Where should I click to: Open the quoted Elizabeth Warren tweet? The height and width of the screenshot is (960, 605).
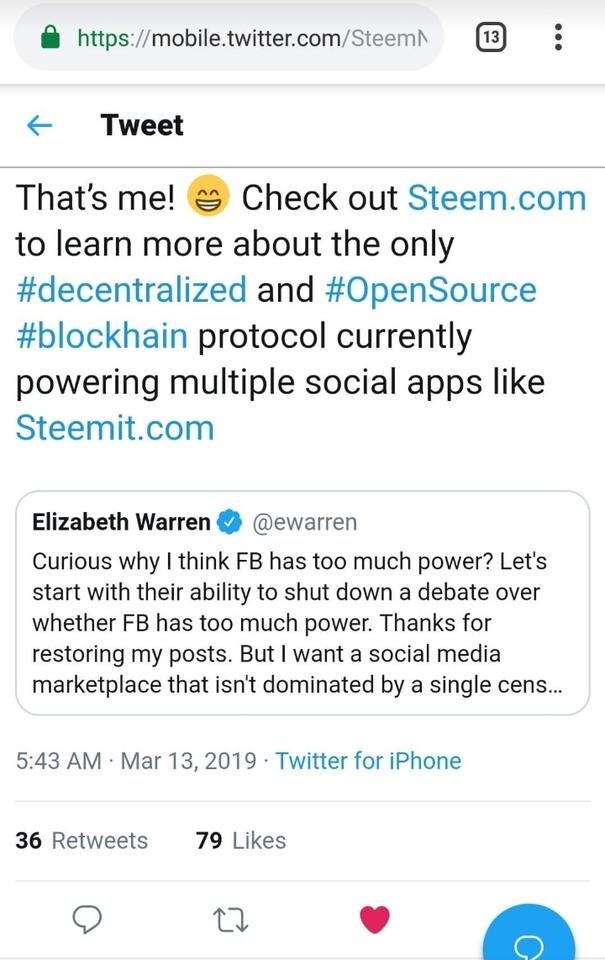302,603
